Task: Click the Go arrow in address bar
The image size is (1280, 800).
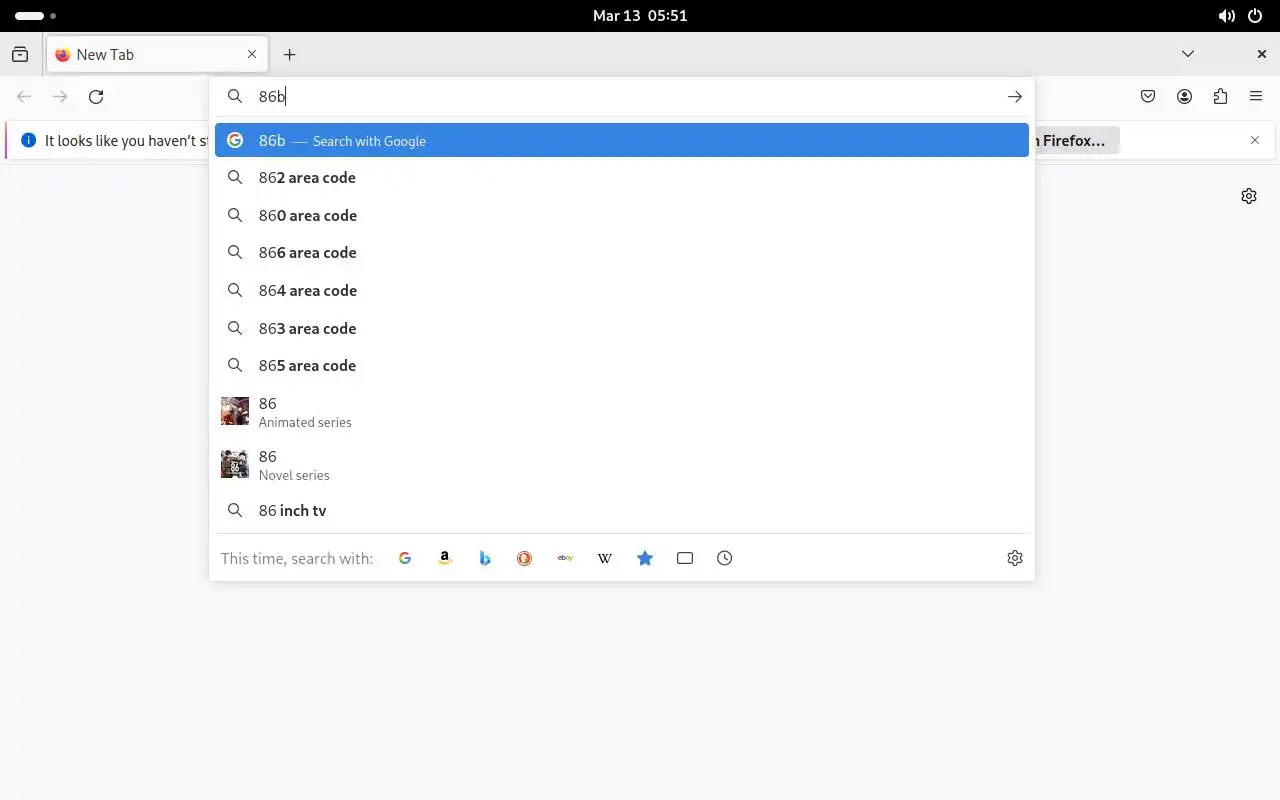Action: (x=1015, y=97)
